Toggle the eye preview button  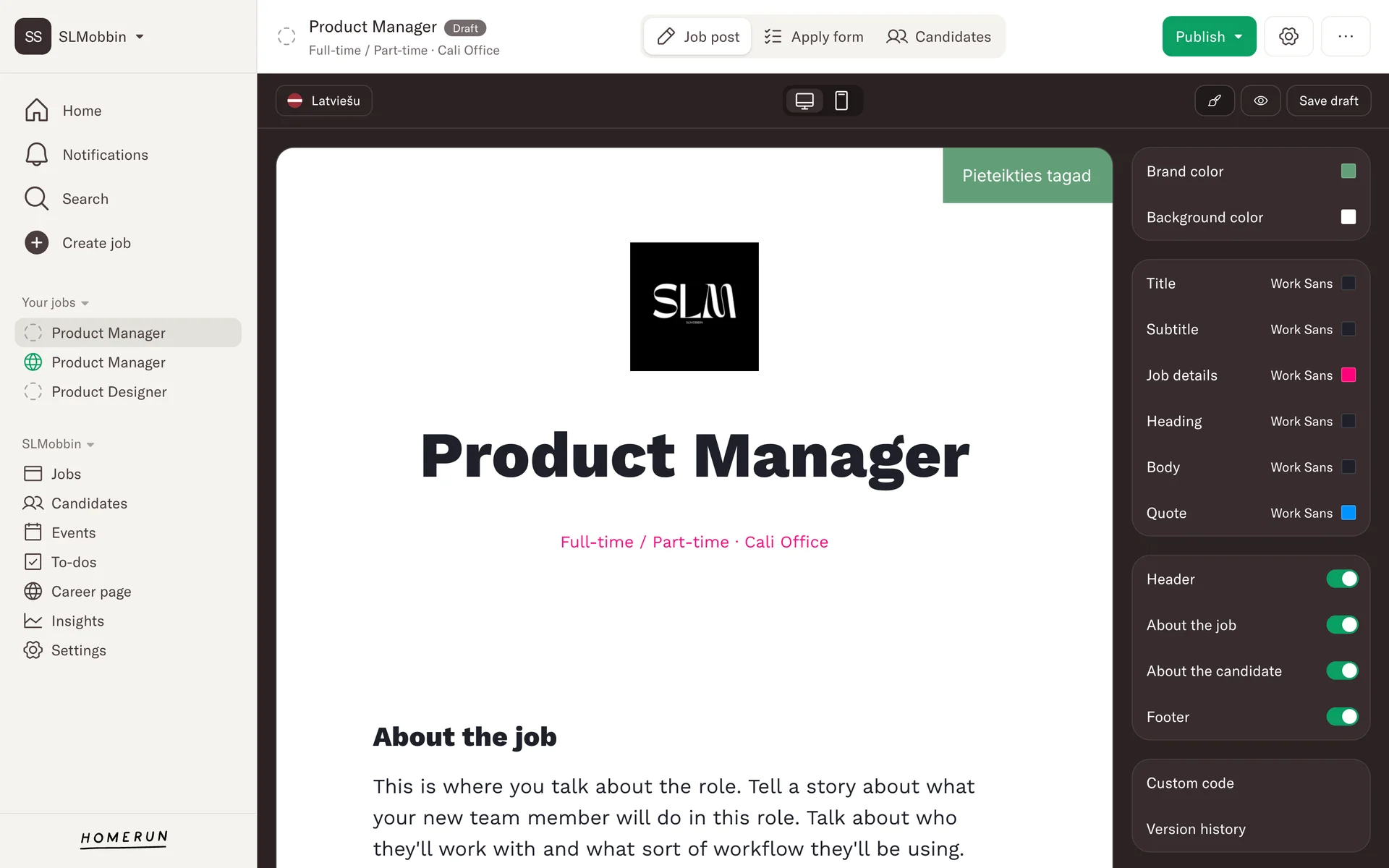[x=1261, y=101]
